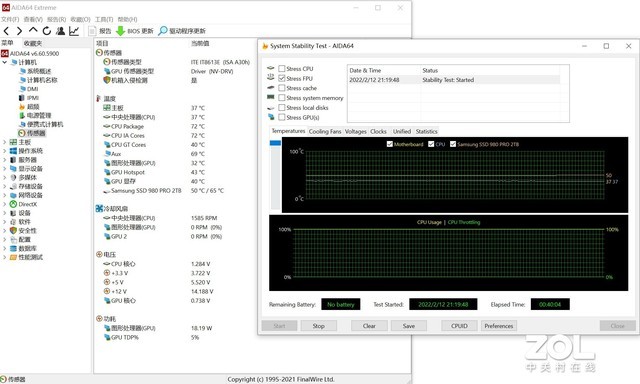Click the refresh icon in toolbar
The image size is (640, 384).
[47, 31]
